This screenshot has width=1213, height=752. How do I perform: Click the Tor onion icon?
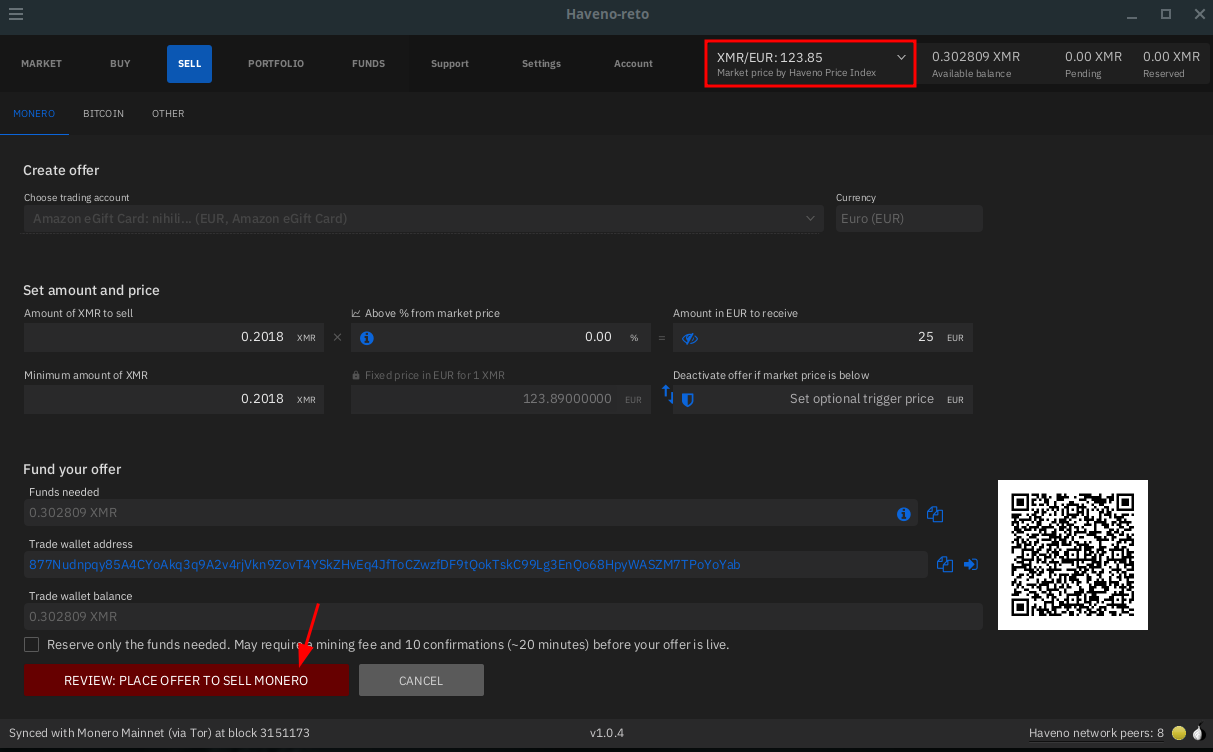(1198, 733)
